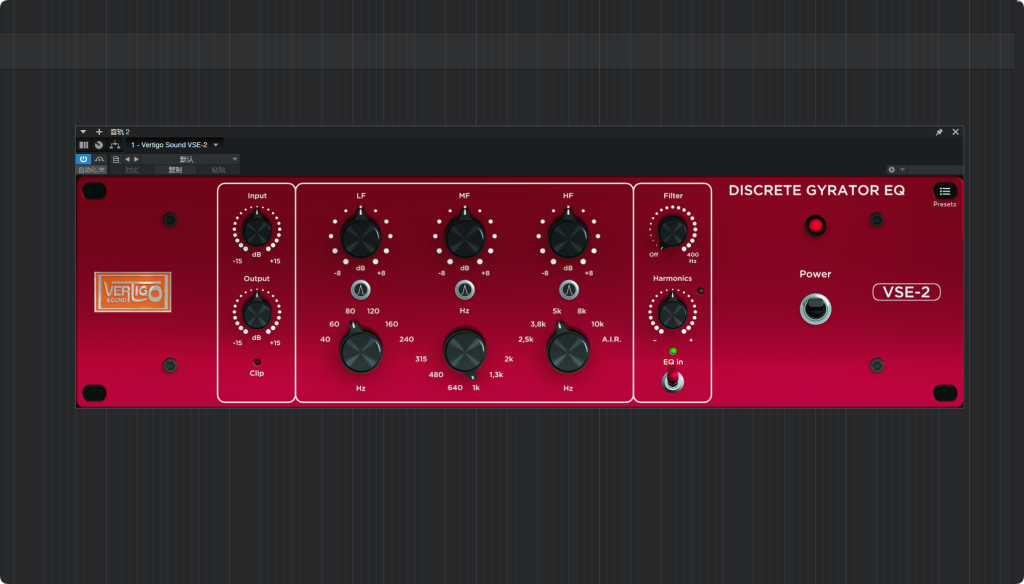Image resolution: width=1024 pixels, height=584 pixels.
Task: Click the 自动化:关 automation button
Action: 91,170
